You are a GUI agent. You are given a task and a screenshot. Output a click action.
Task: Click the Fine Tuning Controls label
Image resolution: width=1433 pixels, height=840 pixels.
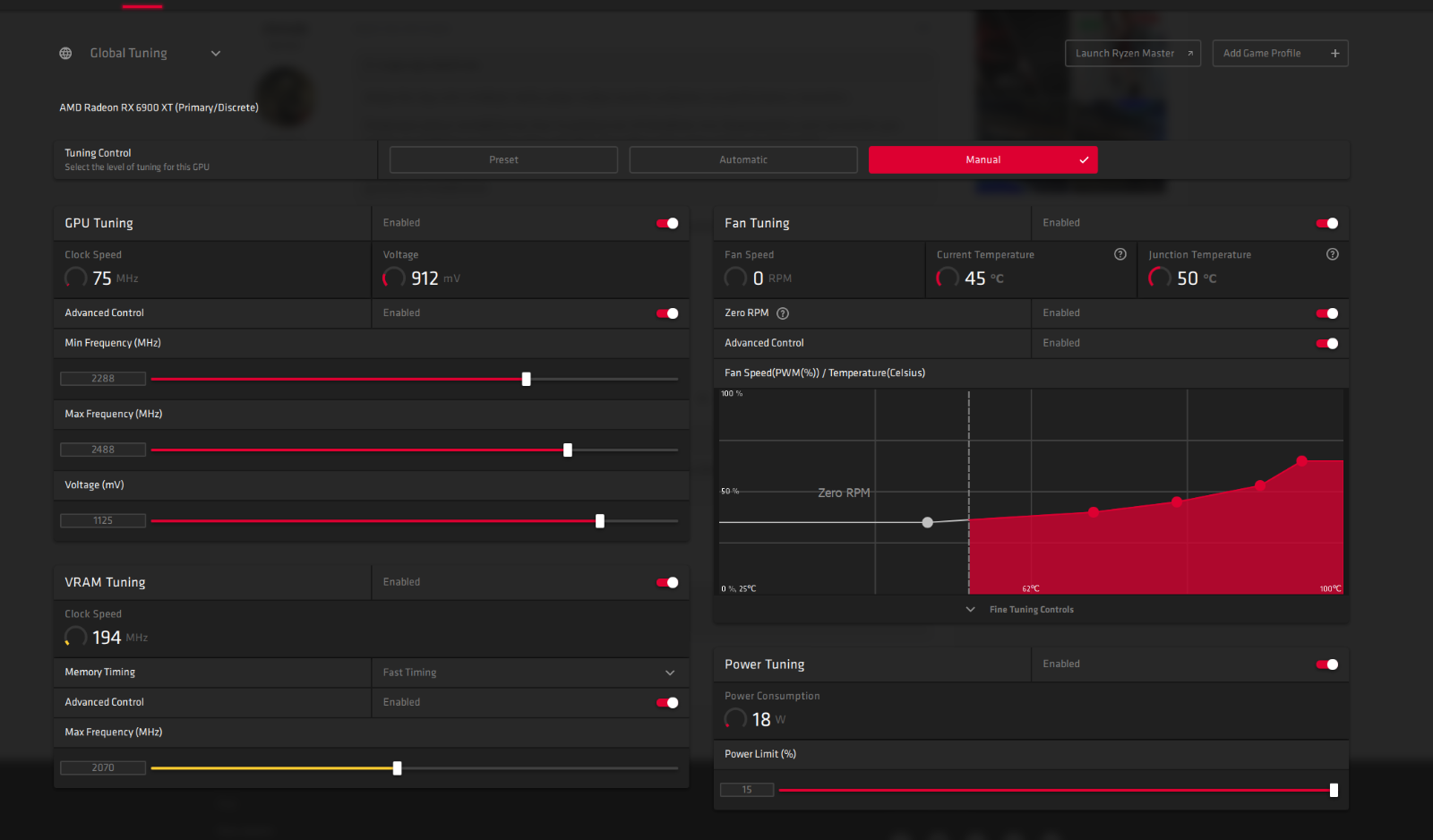1032,609
